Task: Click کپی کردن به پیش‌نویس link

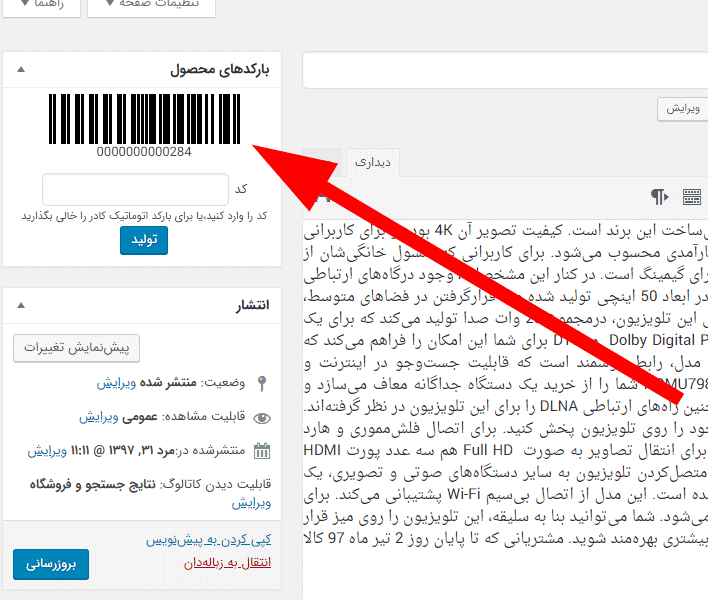Action: [x=209, y=540]
